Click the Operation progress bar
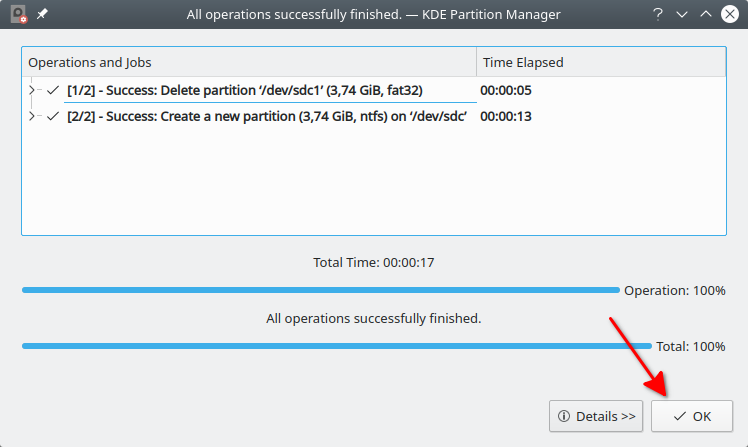748x447 pixels. 320,290
